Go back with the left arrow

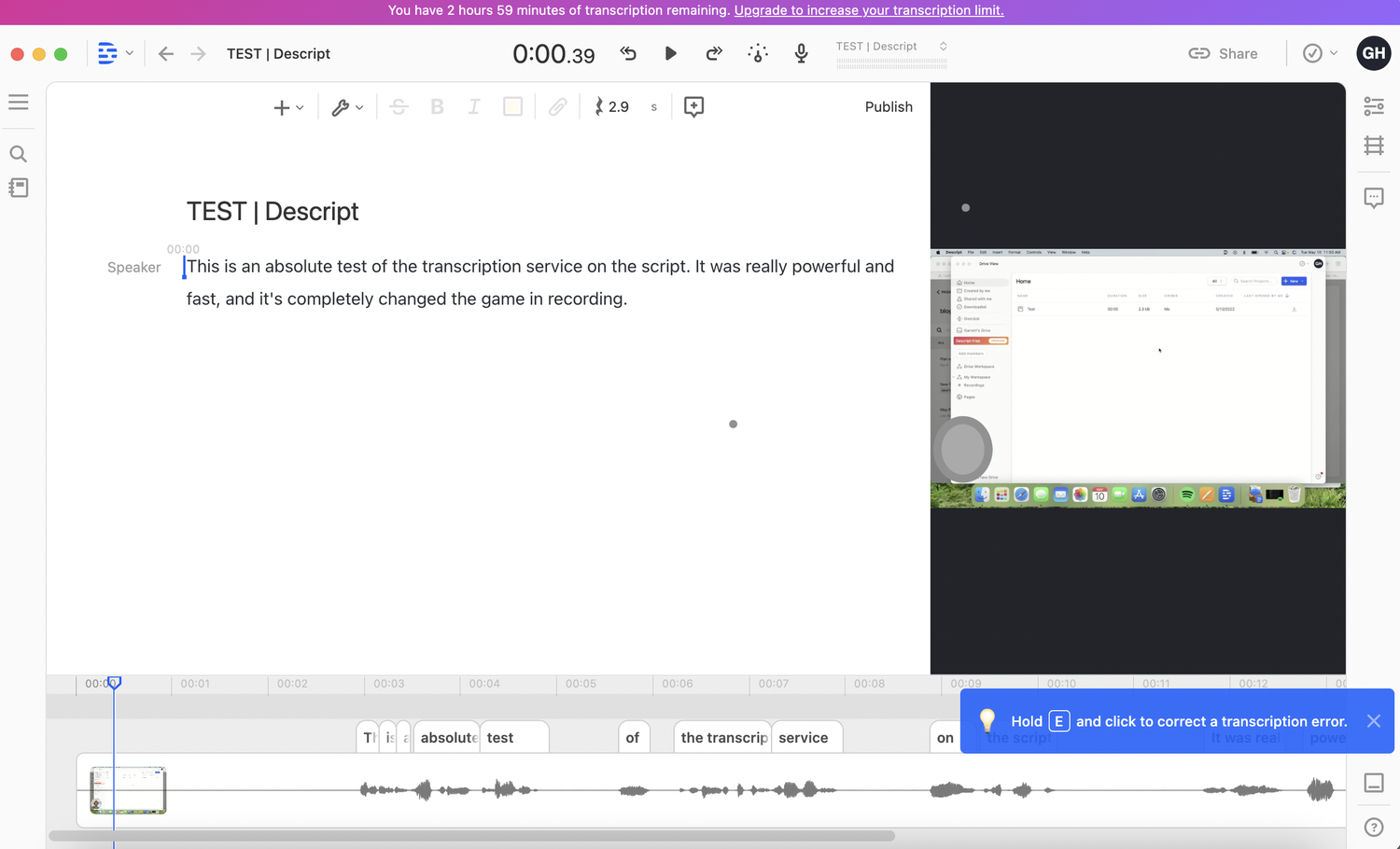pos(166,54)
